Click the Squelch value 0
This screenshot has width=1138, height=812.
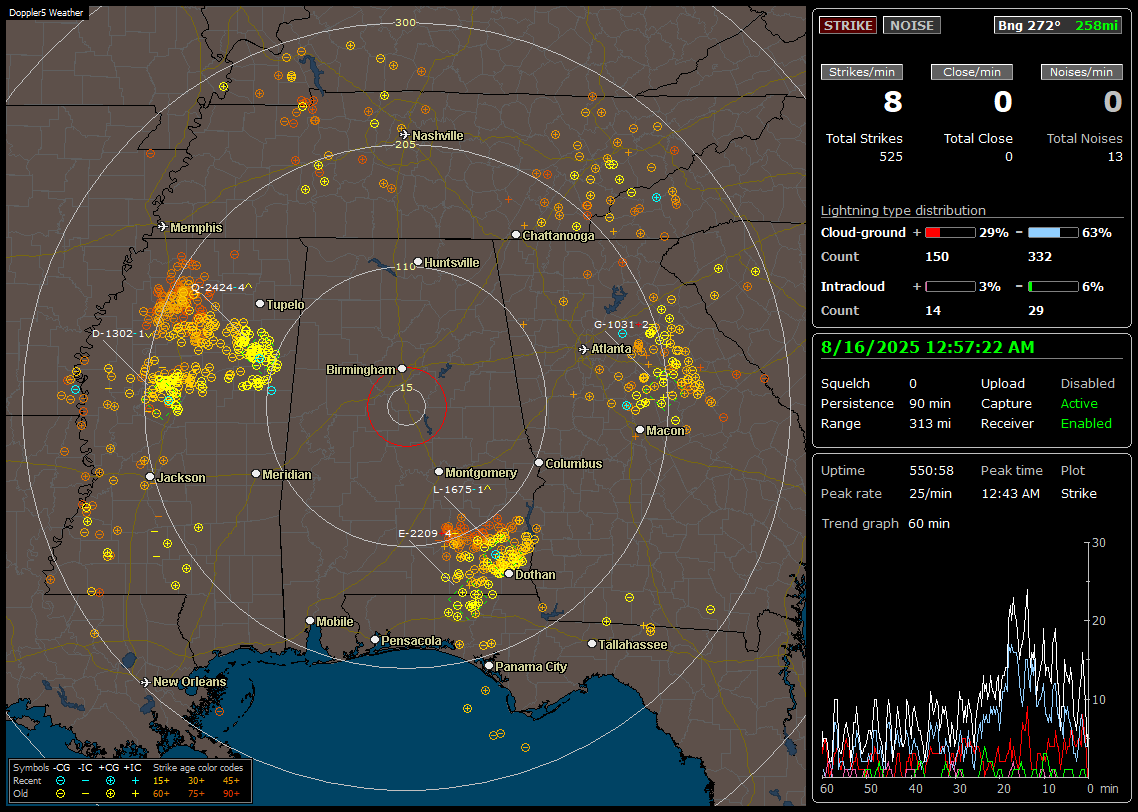[913, 383]
